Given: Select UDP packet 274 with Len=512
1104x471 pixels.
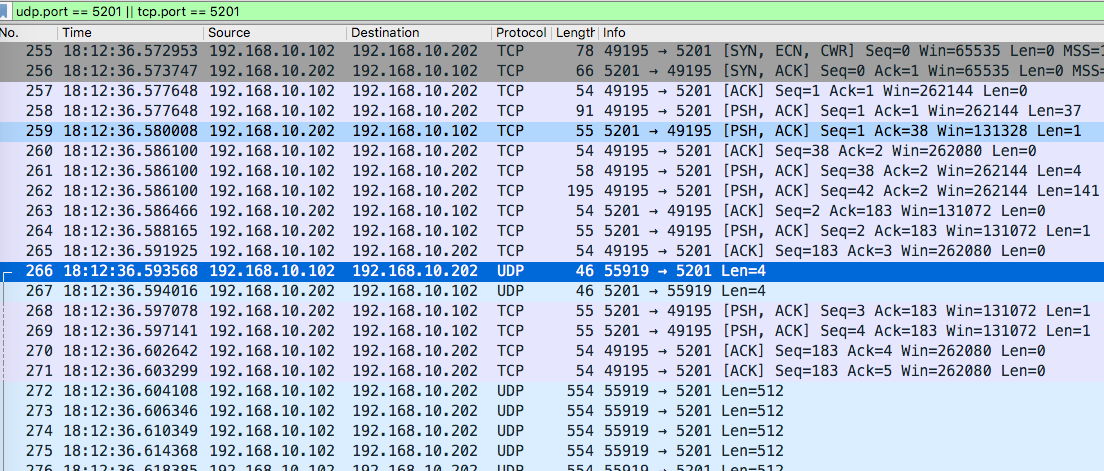Looking at the screenshot, I should (x=552, y=429).
